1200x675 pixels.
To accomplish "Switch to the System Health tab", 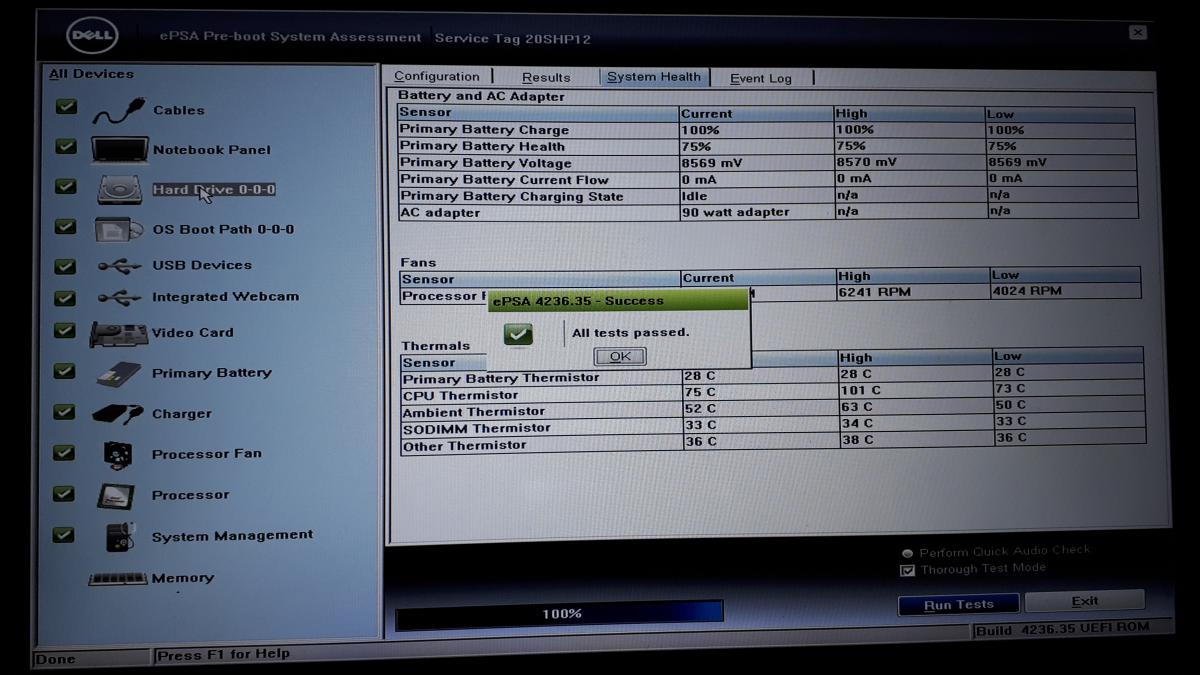I will coord(654,77).
